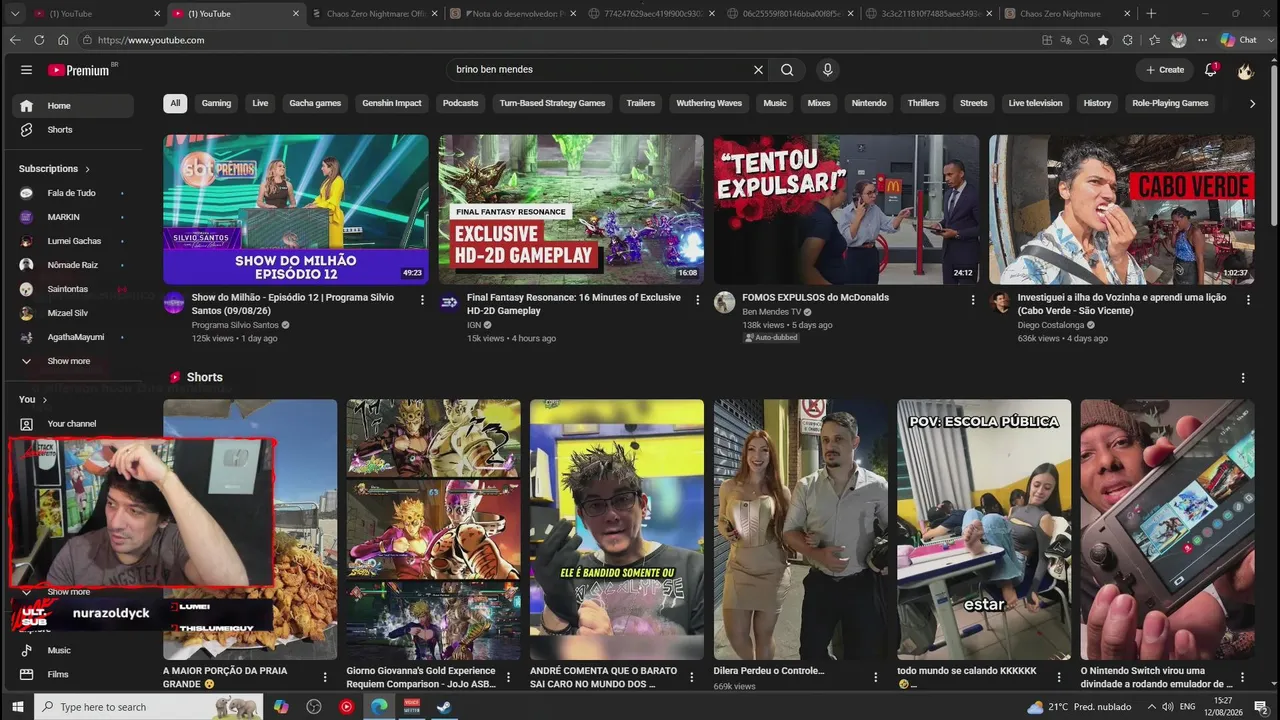This screenshot has width=1280, height=720.
Task: Open Music in the sidebar
Action: 73,651
